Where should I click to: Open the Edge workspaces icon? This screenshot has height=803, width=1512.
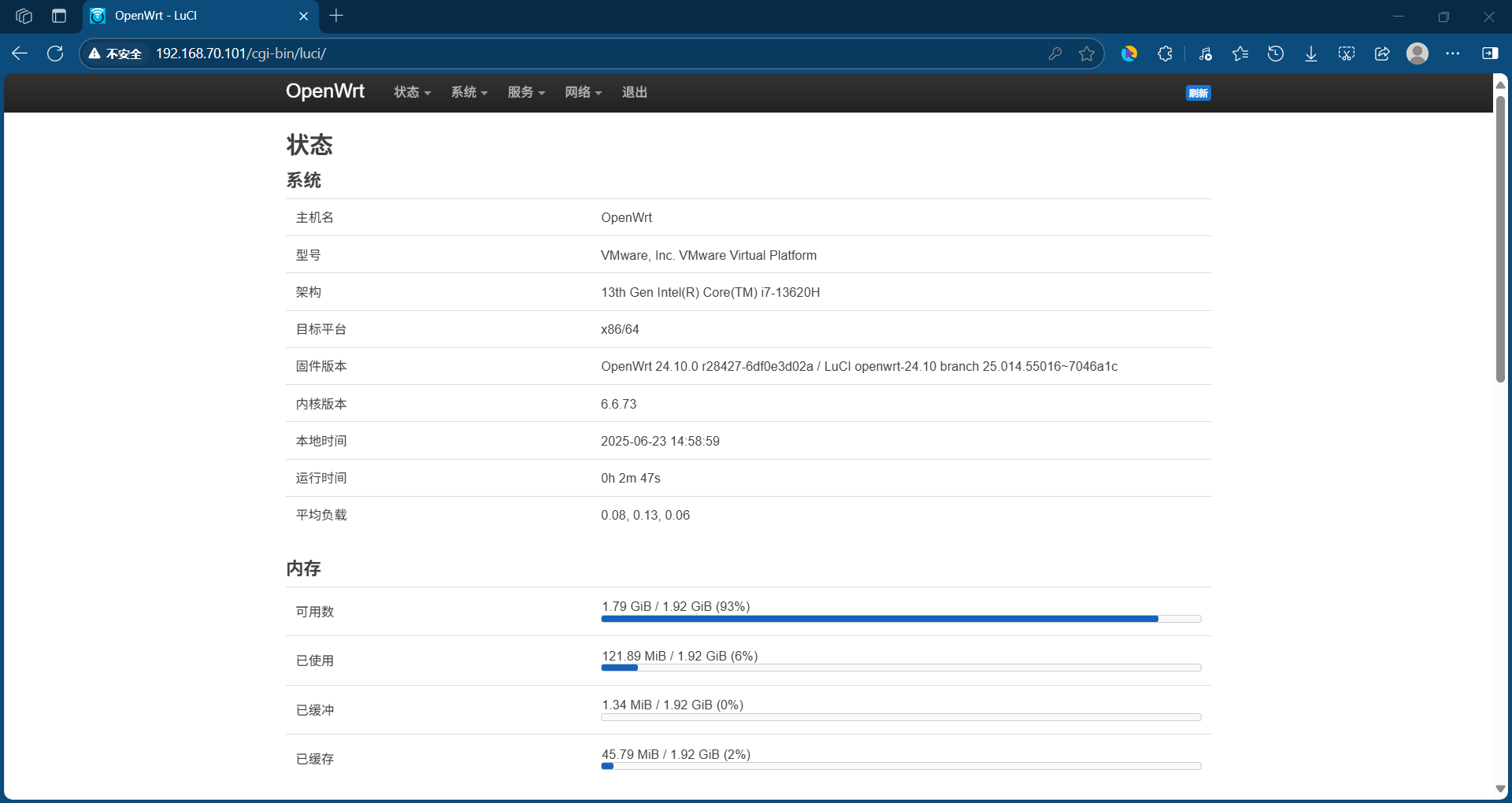(x=24, y=16)
